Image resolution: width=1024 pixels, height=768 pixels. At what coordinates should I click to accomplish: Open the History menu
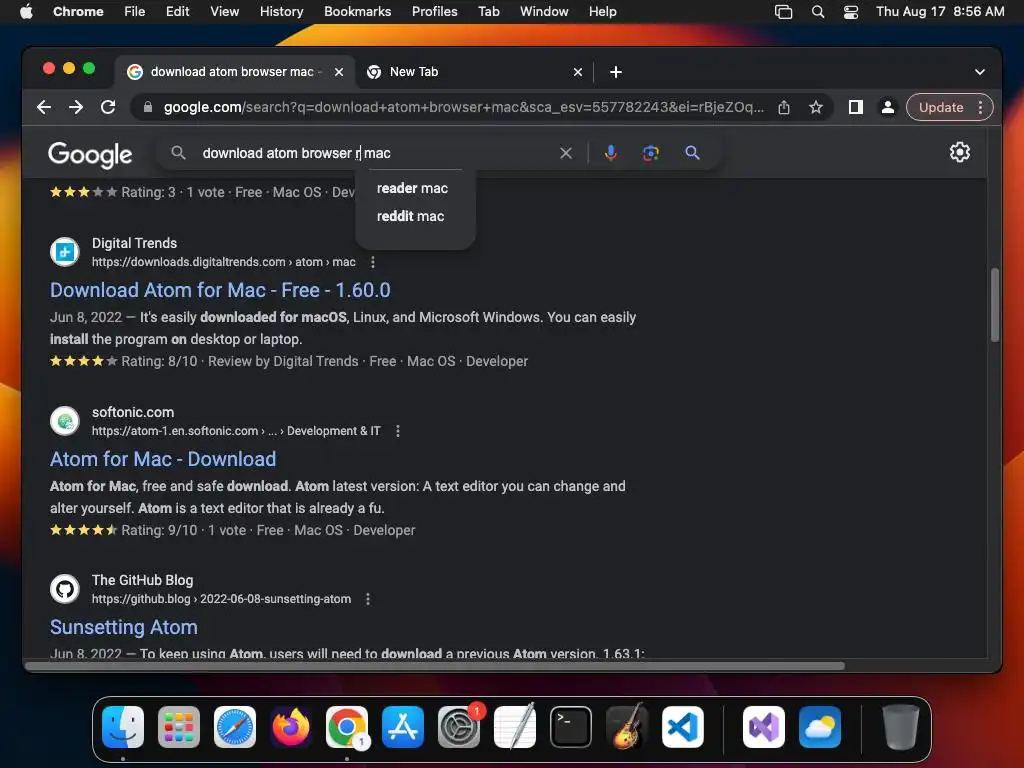pos(281,12)
